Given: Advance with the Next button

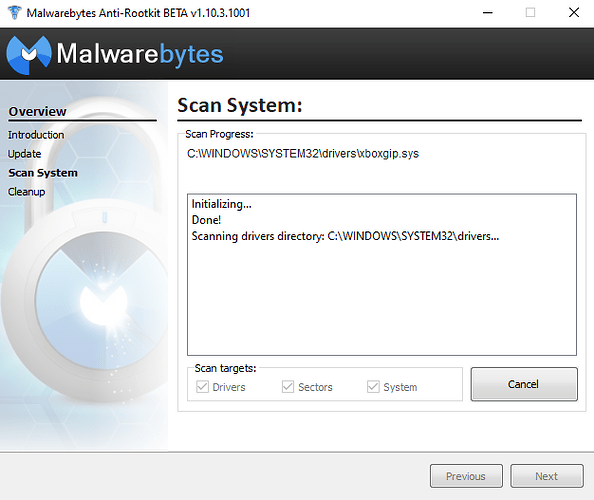Looking at the screenshot, I should [547, 476].
